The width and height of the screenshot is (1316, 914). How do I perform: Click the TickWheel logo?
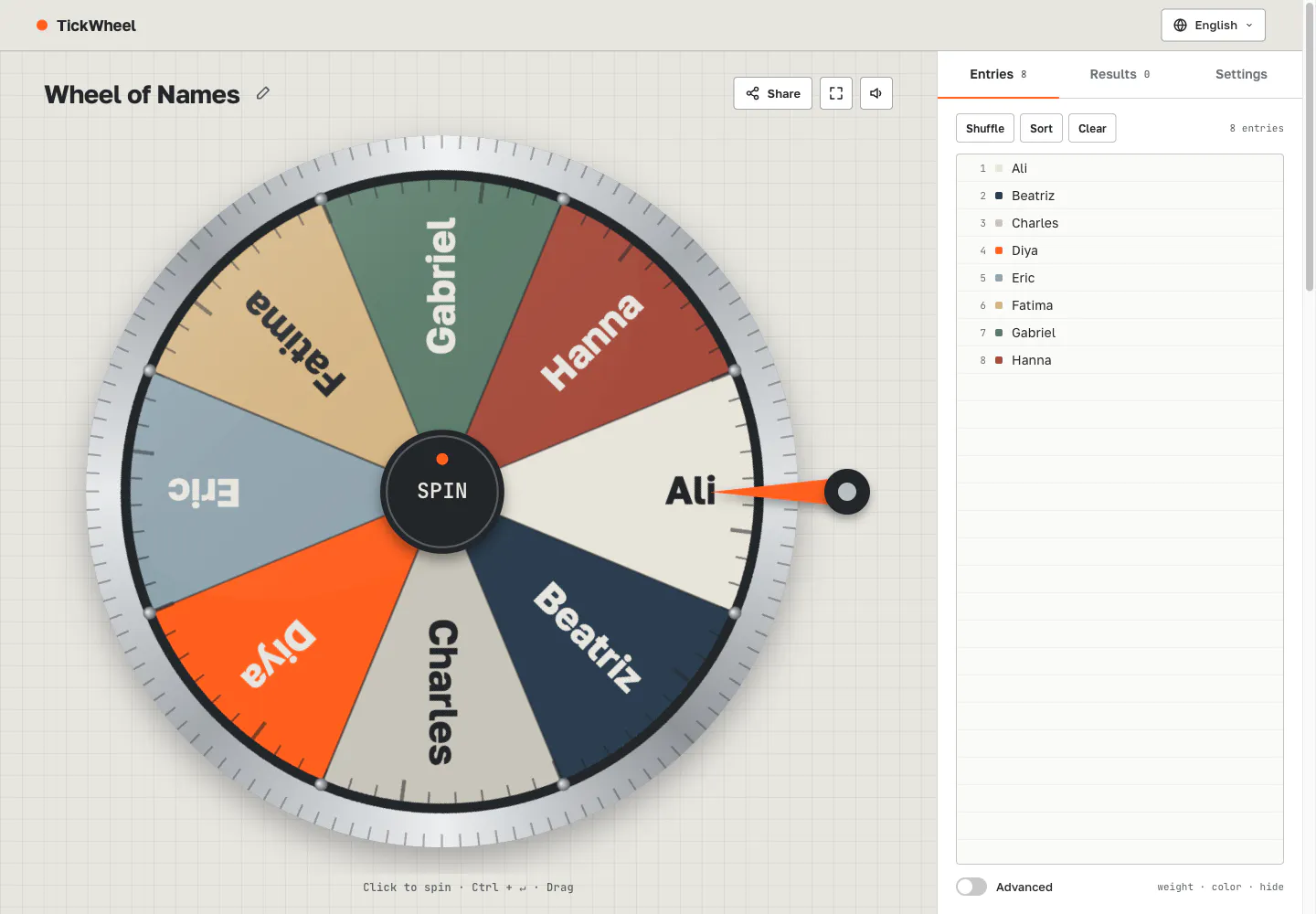86,26
